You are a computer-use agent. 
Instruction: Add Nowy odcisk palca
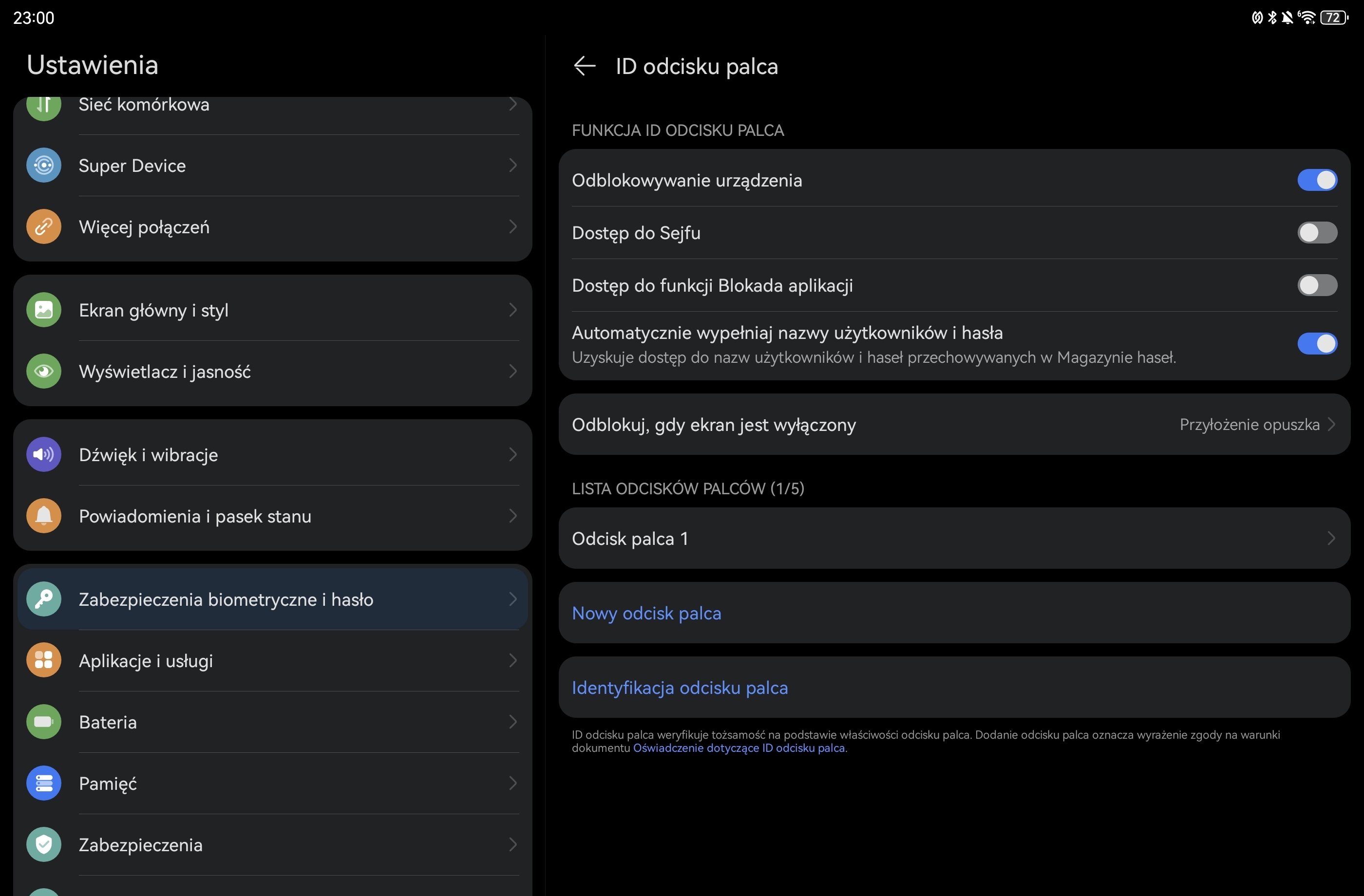(954, 613)
